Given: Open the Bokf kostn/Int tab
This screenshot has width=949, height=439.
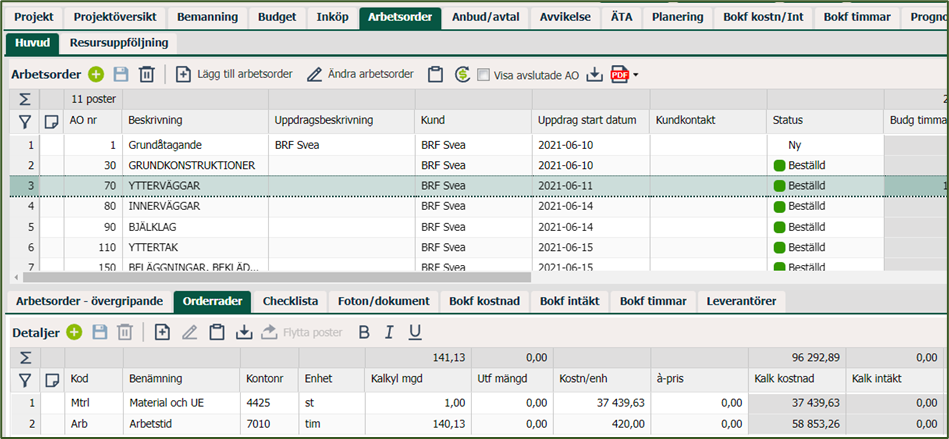Looking at the screenshot, I should [763, 17].
